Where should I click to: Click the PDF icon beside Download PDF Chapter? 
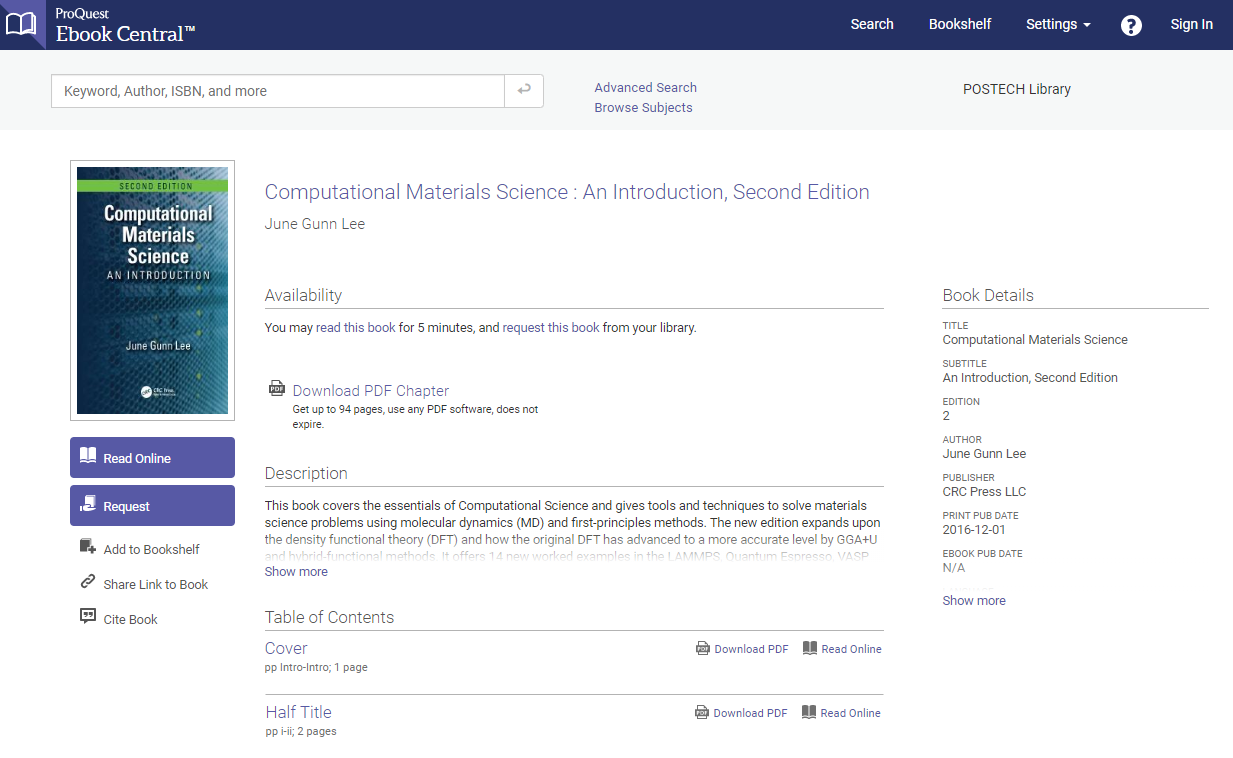277,389
